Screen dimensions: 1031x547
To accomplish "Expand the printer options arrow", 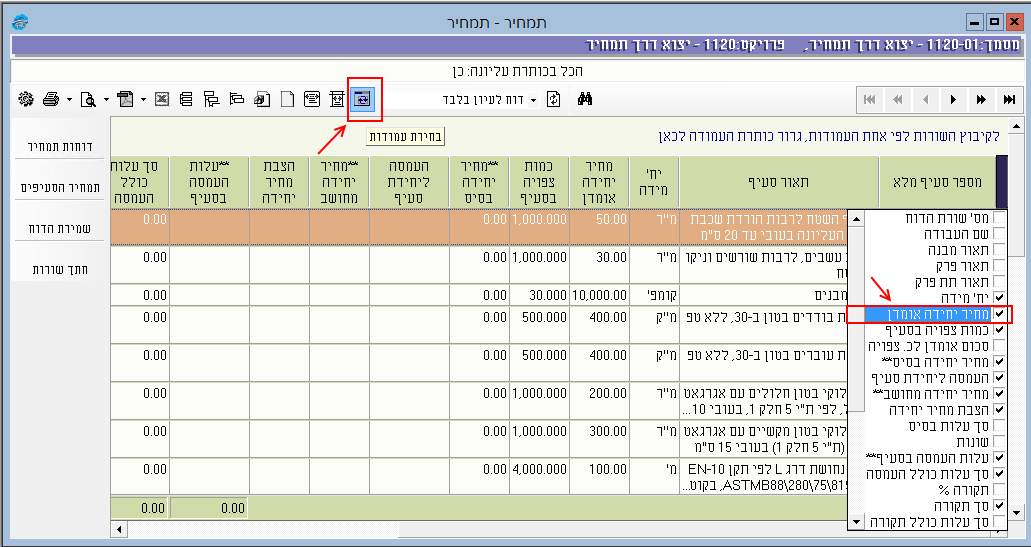I will 69,100.
